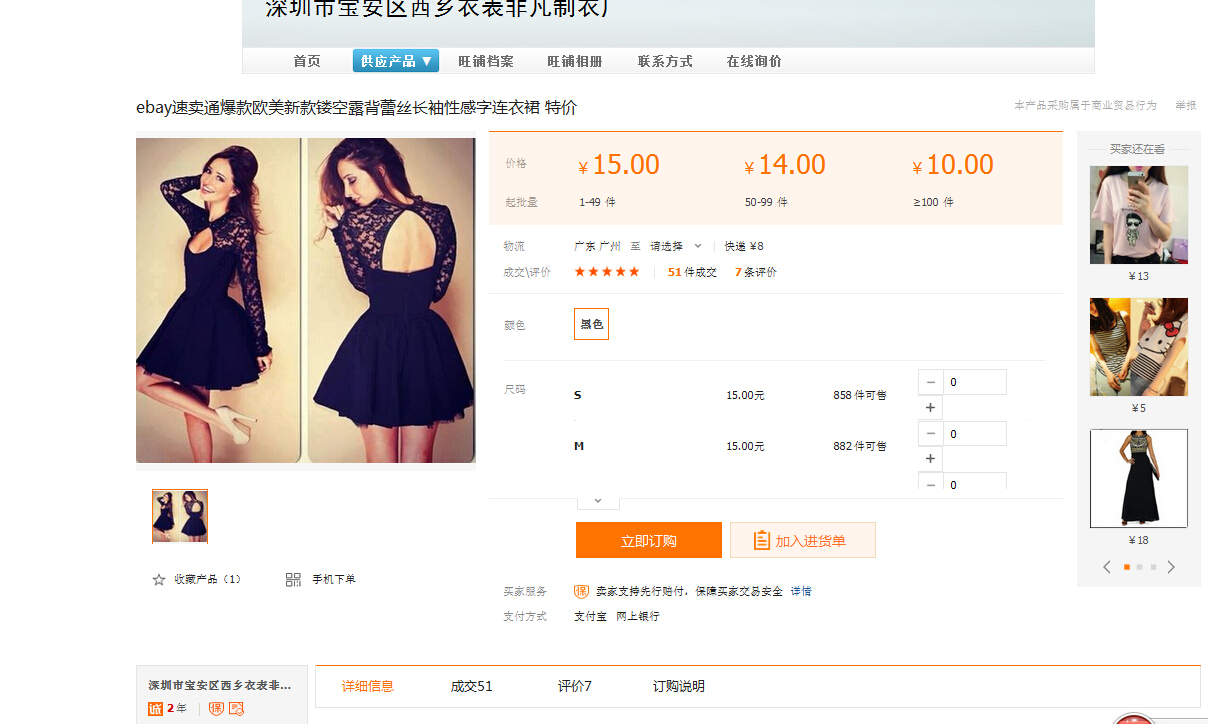Click the 加入进货单 add to cart button
Viewport: 1208px width, 724px height.
[802, 540]
